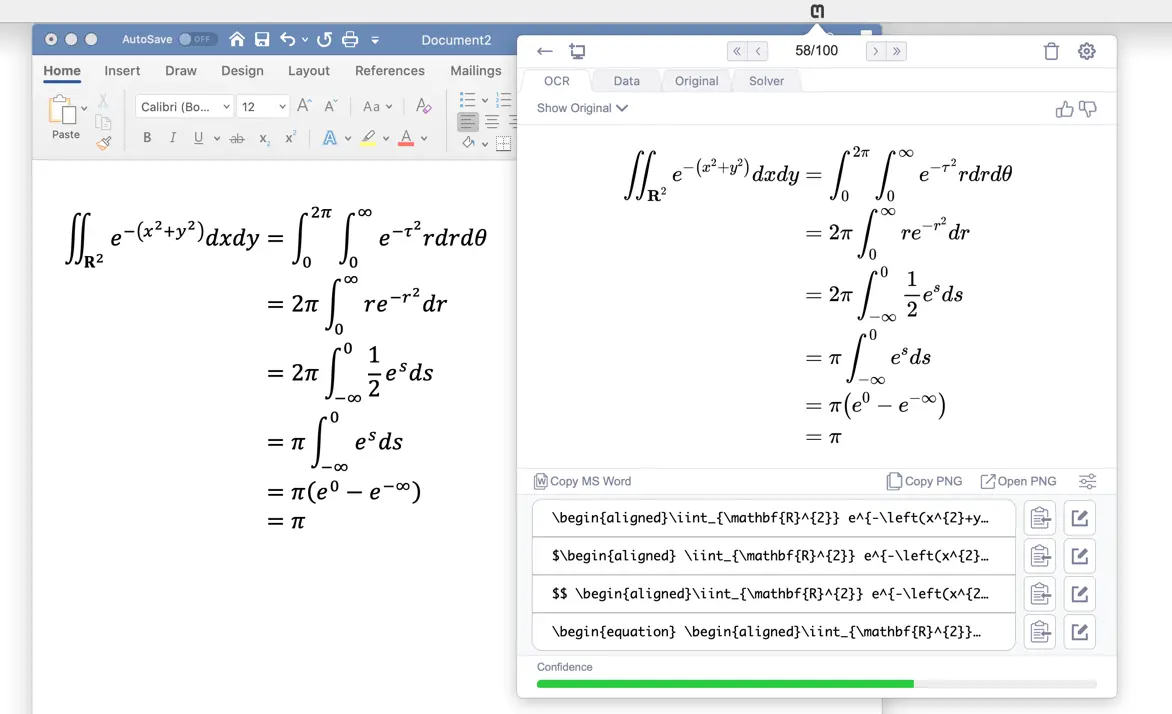Open the Design ribbon tab
The height and width of the screenshot is (714, 1172).
pyautogui.click(x=242, y=71)
